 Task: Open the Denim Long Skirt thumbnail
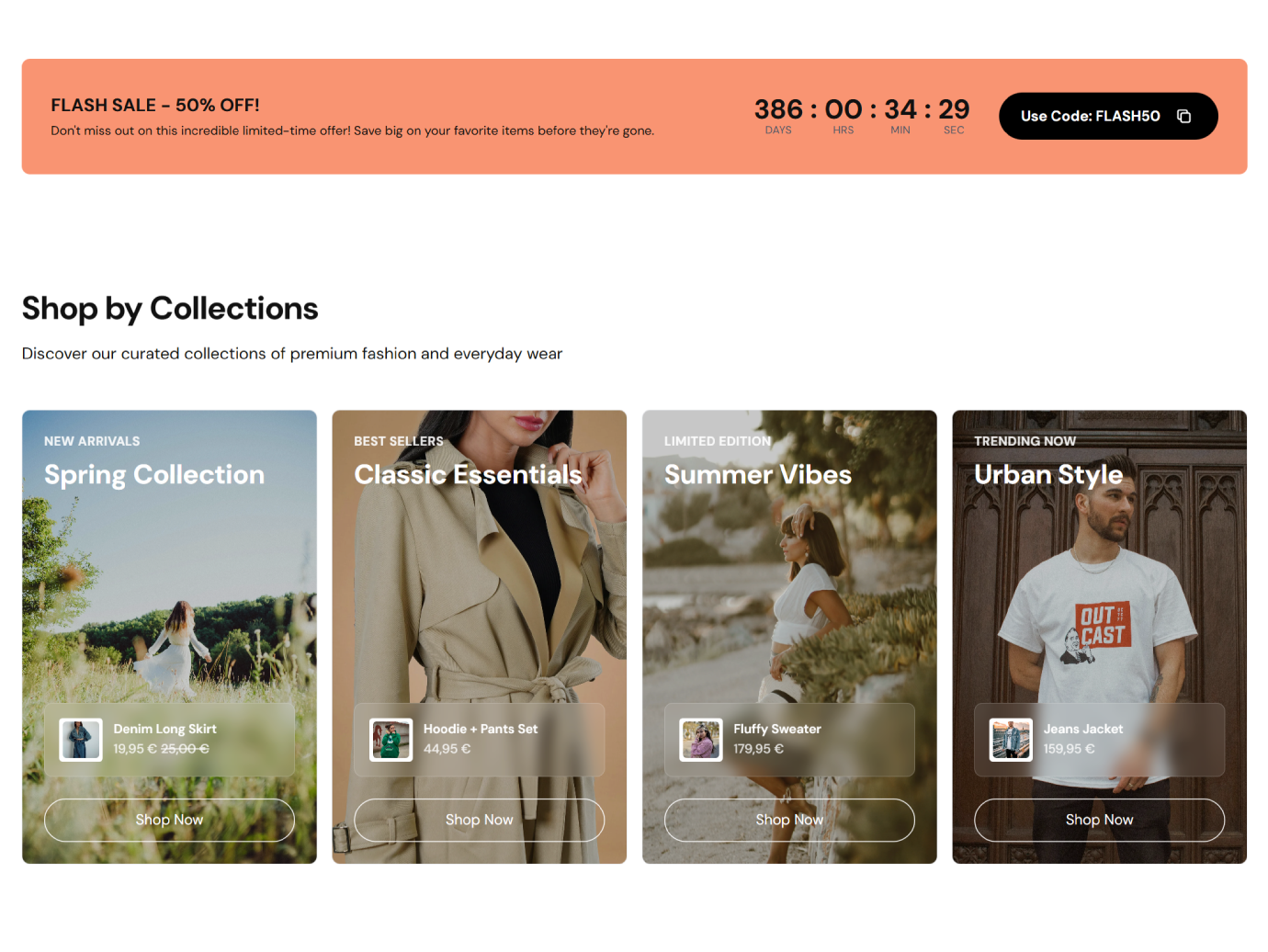[81, 740]
